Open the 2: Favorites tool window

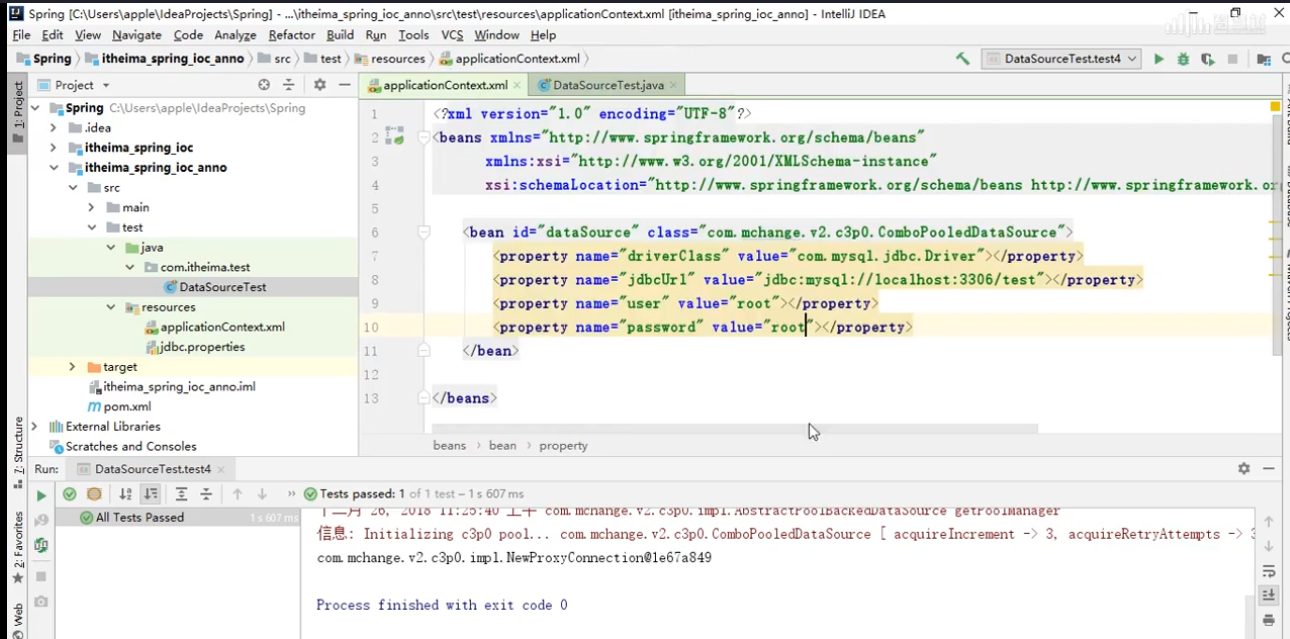coord(18,548)
